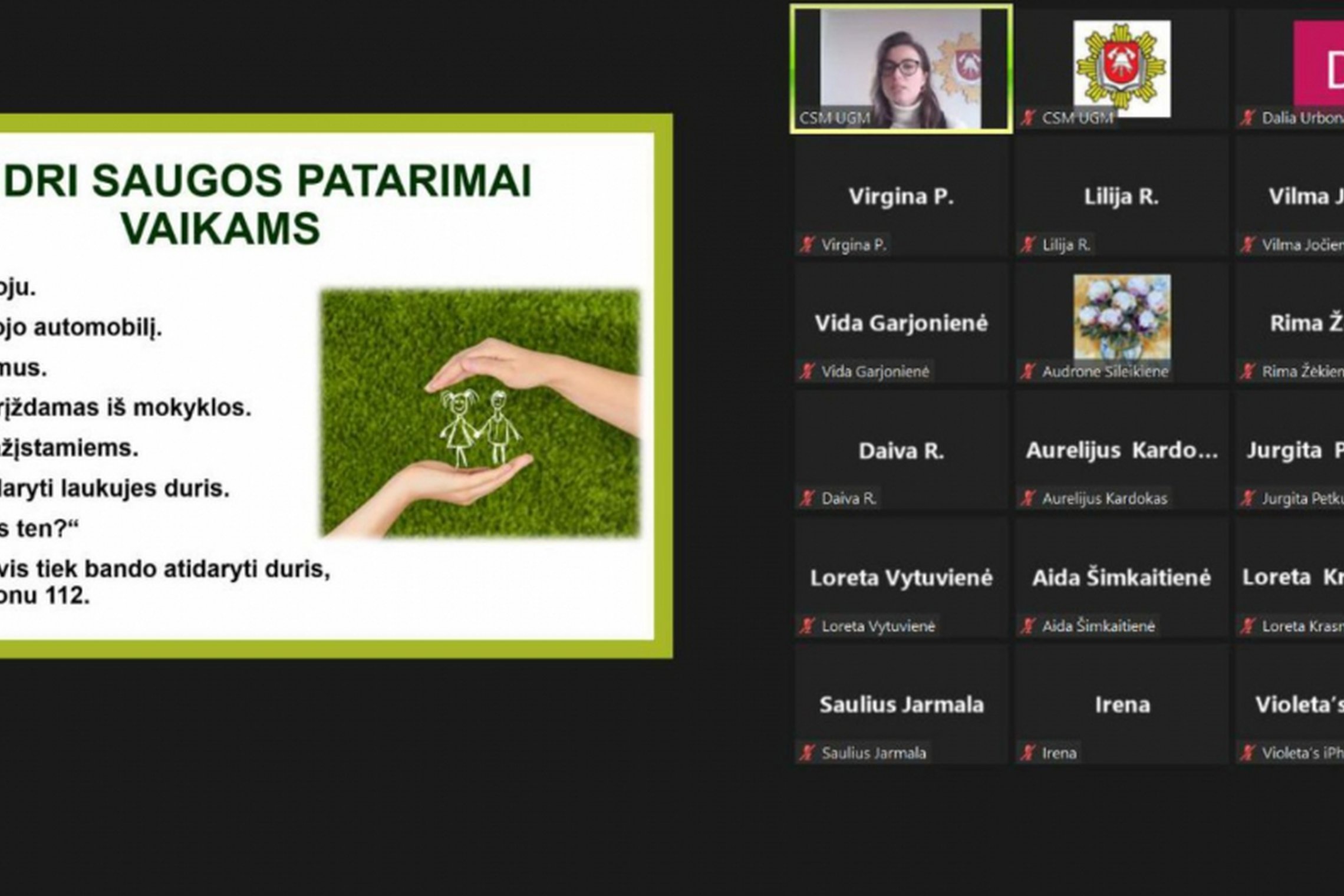Click muted mic icon beside Jurgita Petku

[1247, 498]
